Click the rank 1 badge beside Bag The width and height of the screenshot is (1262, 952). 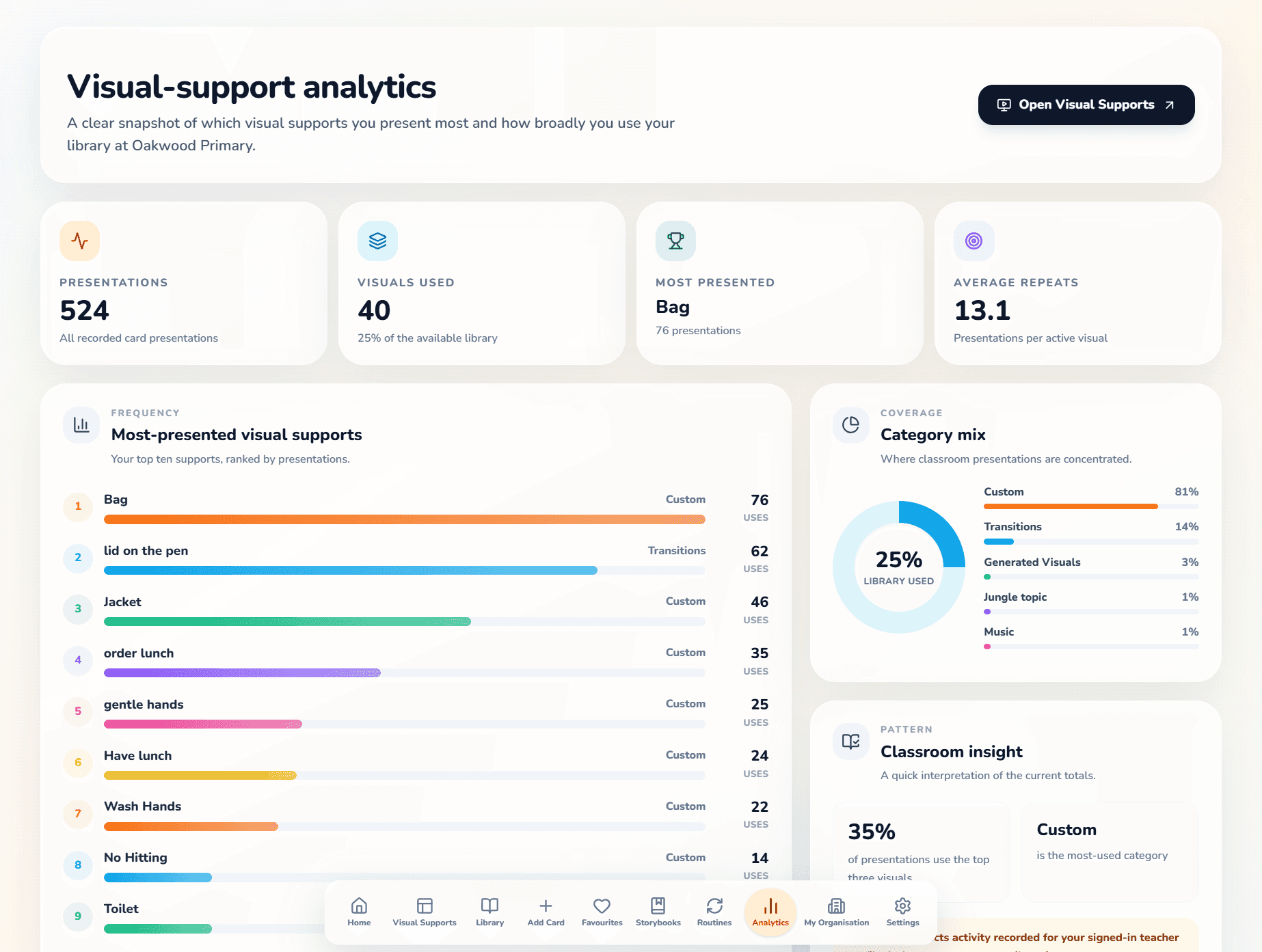click(x=78, y=506)
